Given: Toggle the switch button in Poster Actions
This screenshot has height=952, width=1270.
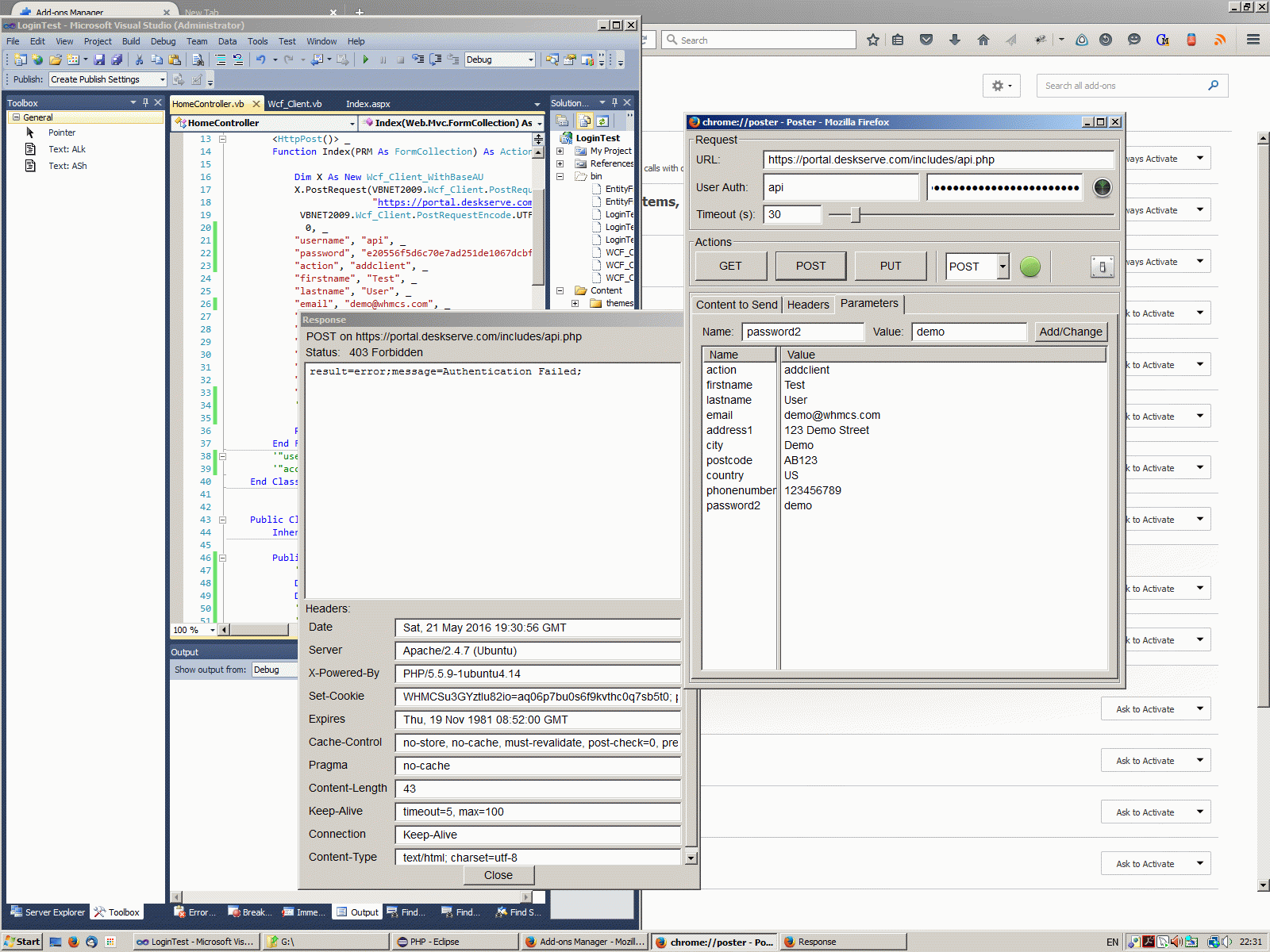Looking at the screenshot, I should click(x=1102, y=267).
